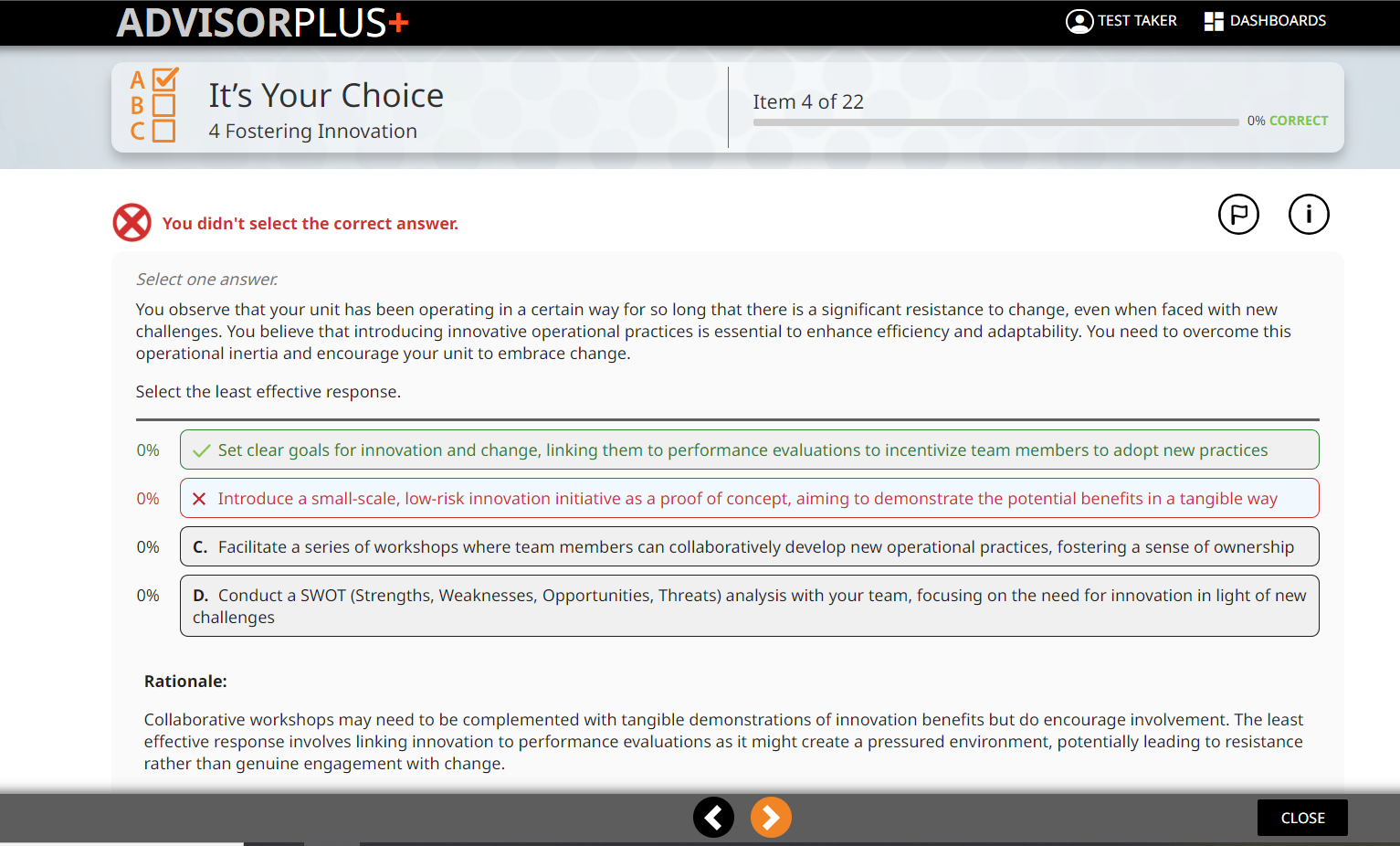Click the Dashboards grid icon

click(1214, 21)
